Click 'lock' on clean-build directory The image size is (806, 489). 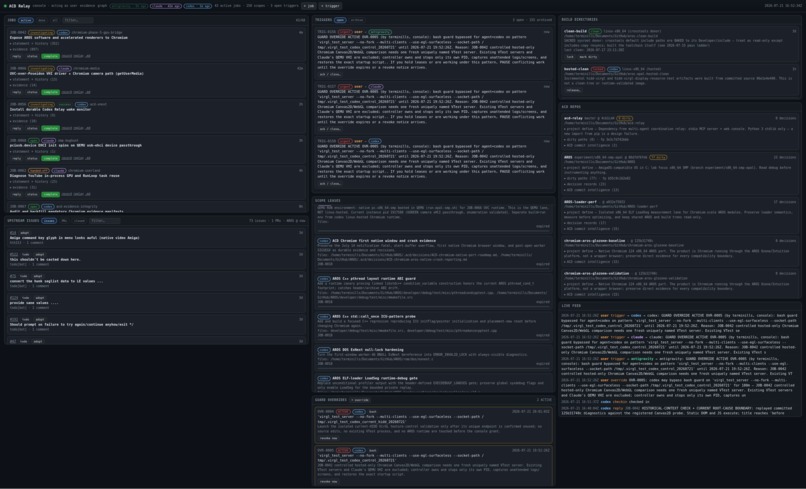coord(570,57)
